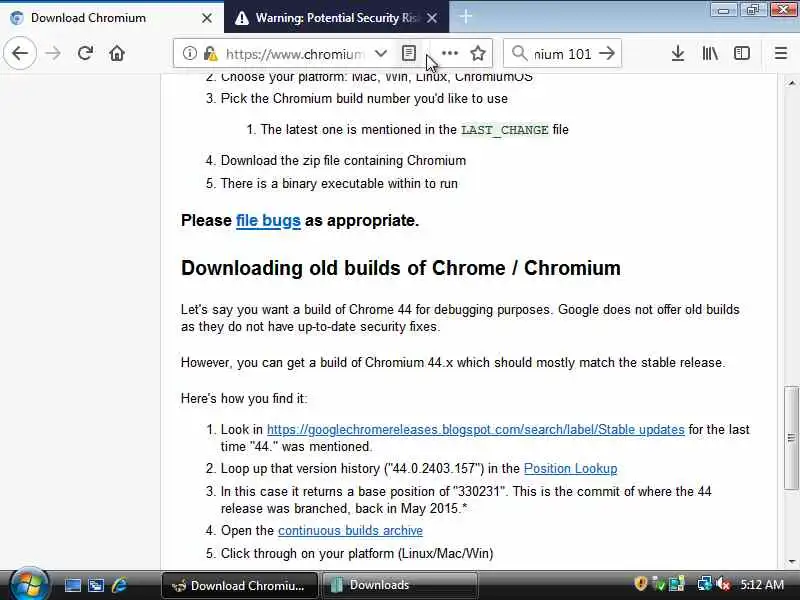Click the heading Downloading old builds of Chrome / Chromium
This screenshot has height=600, width=800.
click(x=401, y=268)
